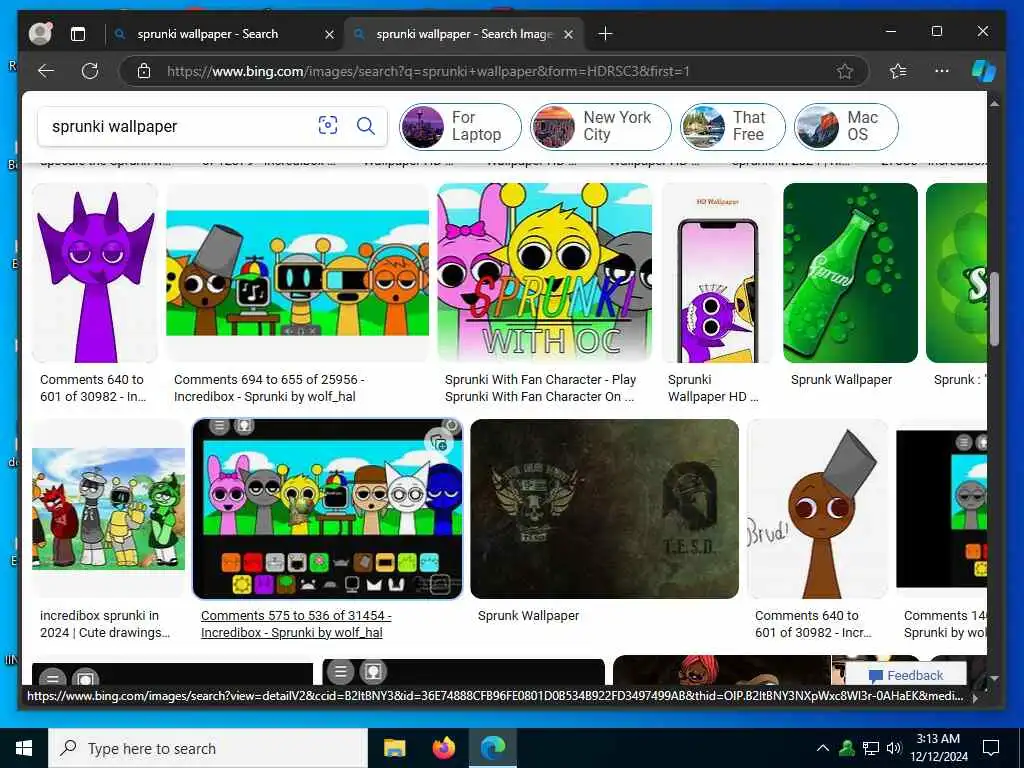This screenshot has width=1024, height=768.
Task: Click the Feedback button
Action: pos(906,675)
